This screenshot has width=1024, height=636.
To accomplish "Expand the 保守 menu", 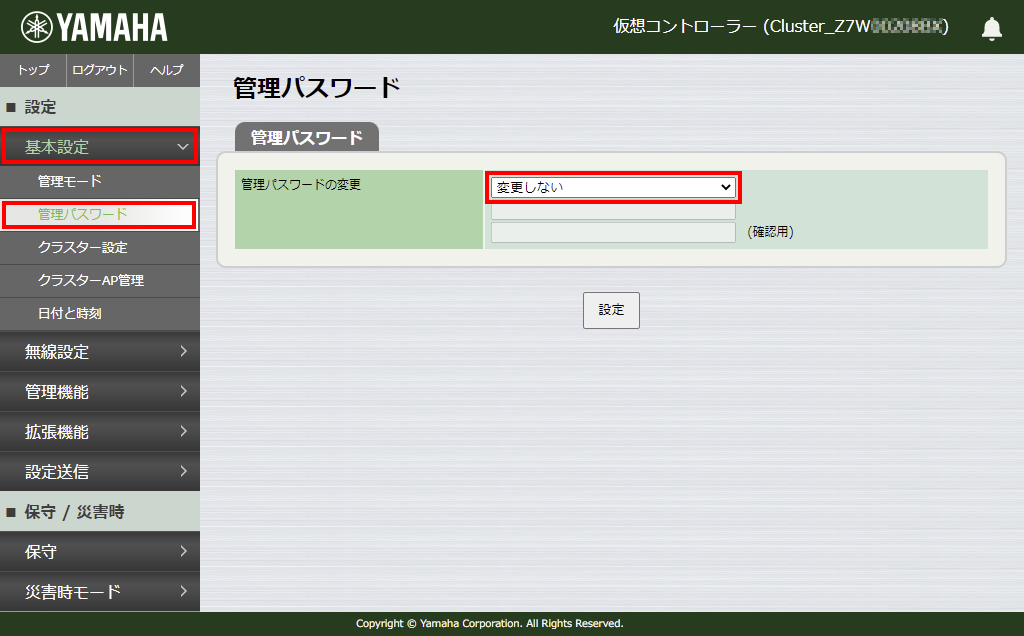I will pyautogui.click(x=100, y=551).
